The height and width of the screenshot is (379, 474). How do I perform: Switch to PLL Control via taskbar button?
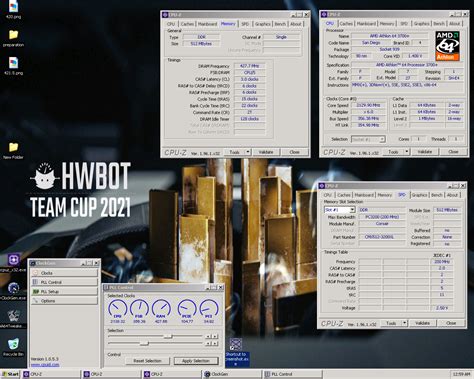tap(292, 374)
